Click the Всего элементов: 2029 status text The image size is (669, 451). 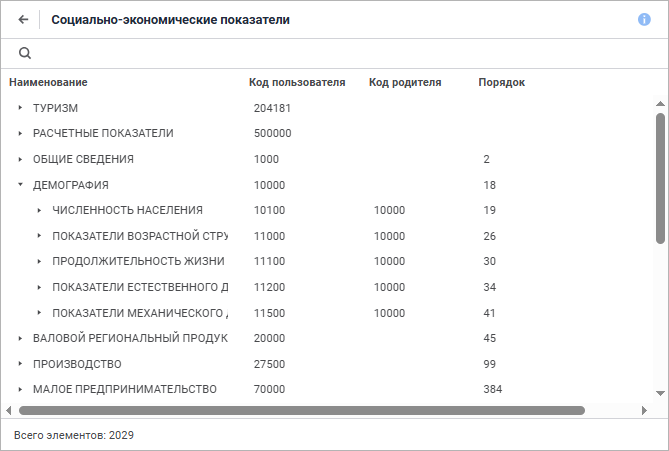click(74, 435)
